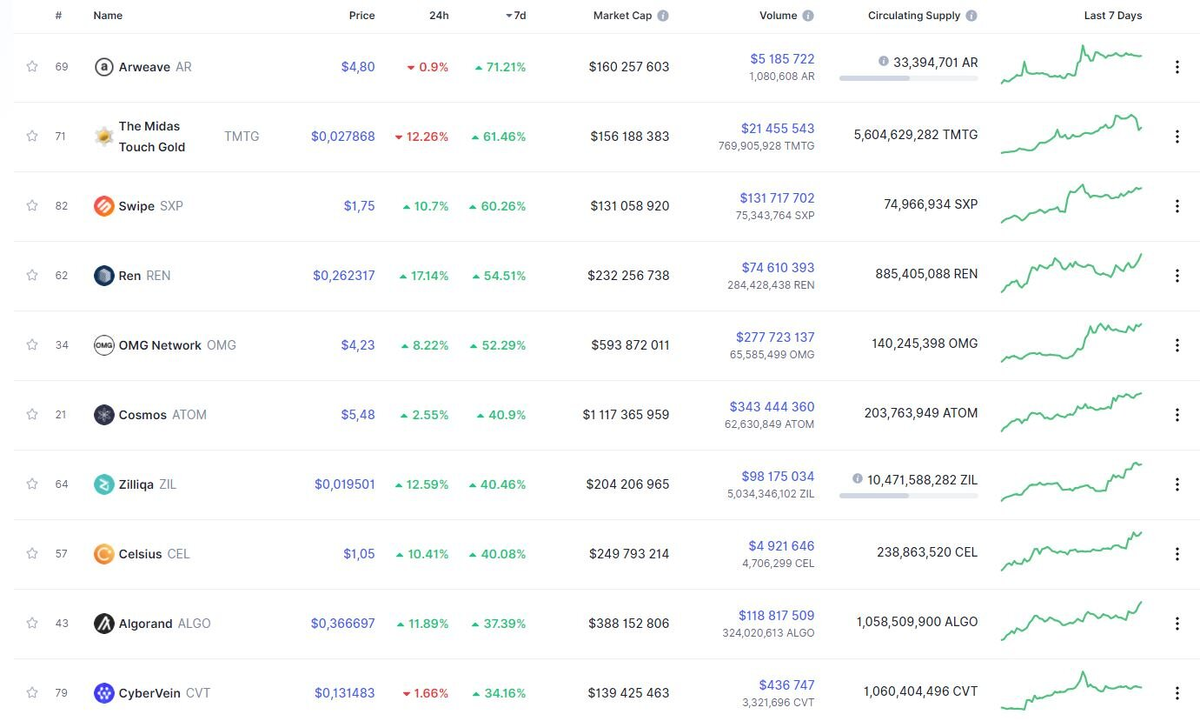Star Algorand for the watchlist
The image size is (1200, 721).
32,623
